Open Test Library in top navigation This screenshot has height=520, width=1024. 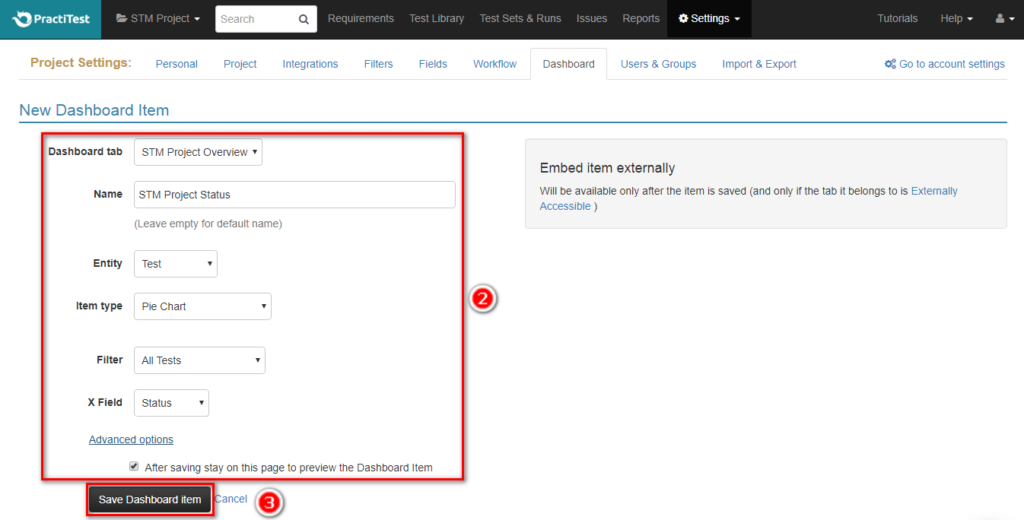436,19
